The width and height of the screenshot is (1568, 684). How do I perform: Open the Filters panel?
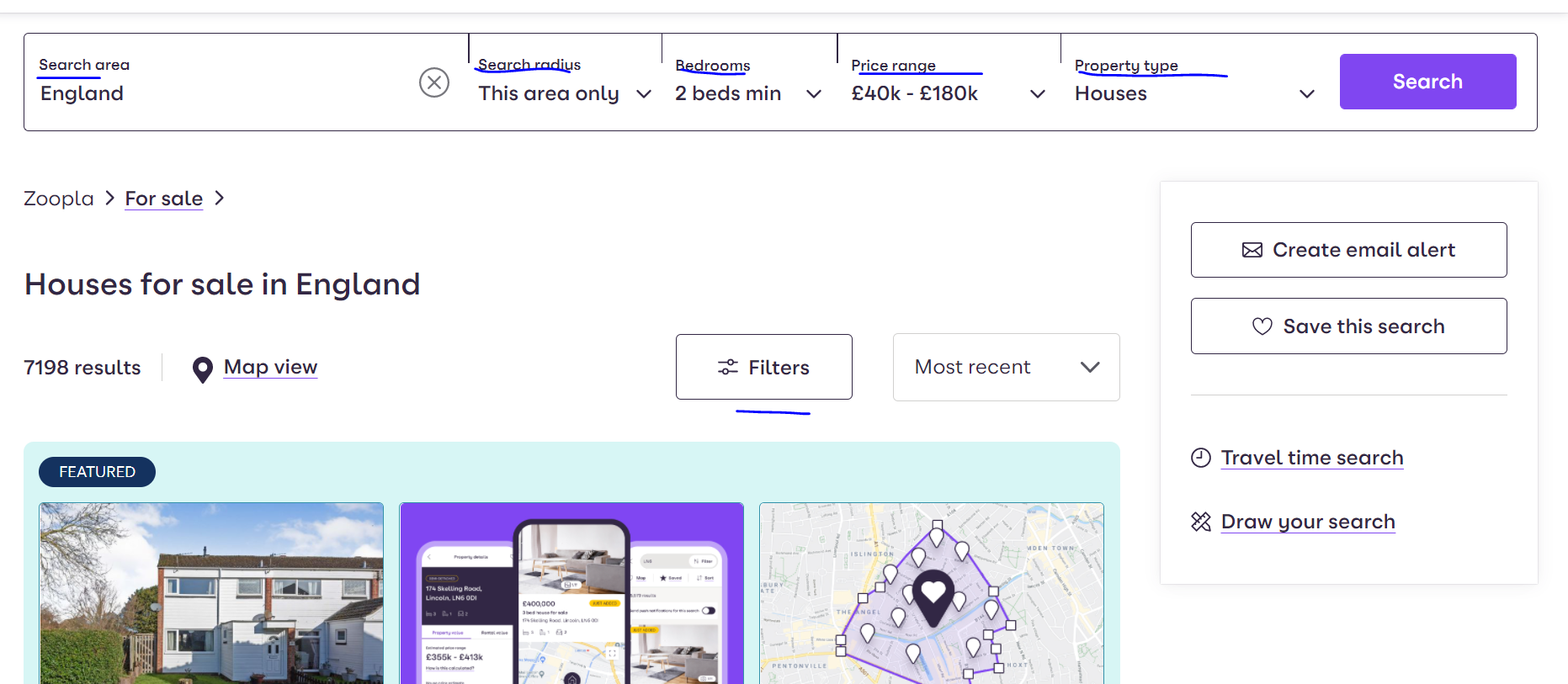click(x=764, y=367)
